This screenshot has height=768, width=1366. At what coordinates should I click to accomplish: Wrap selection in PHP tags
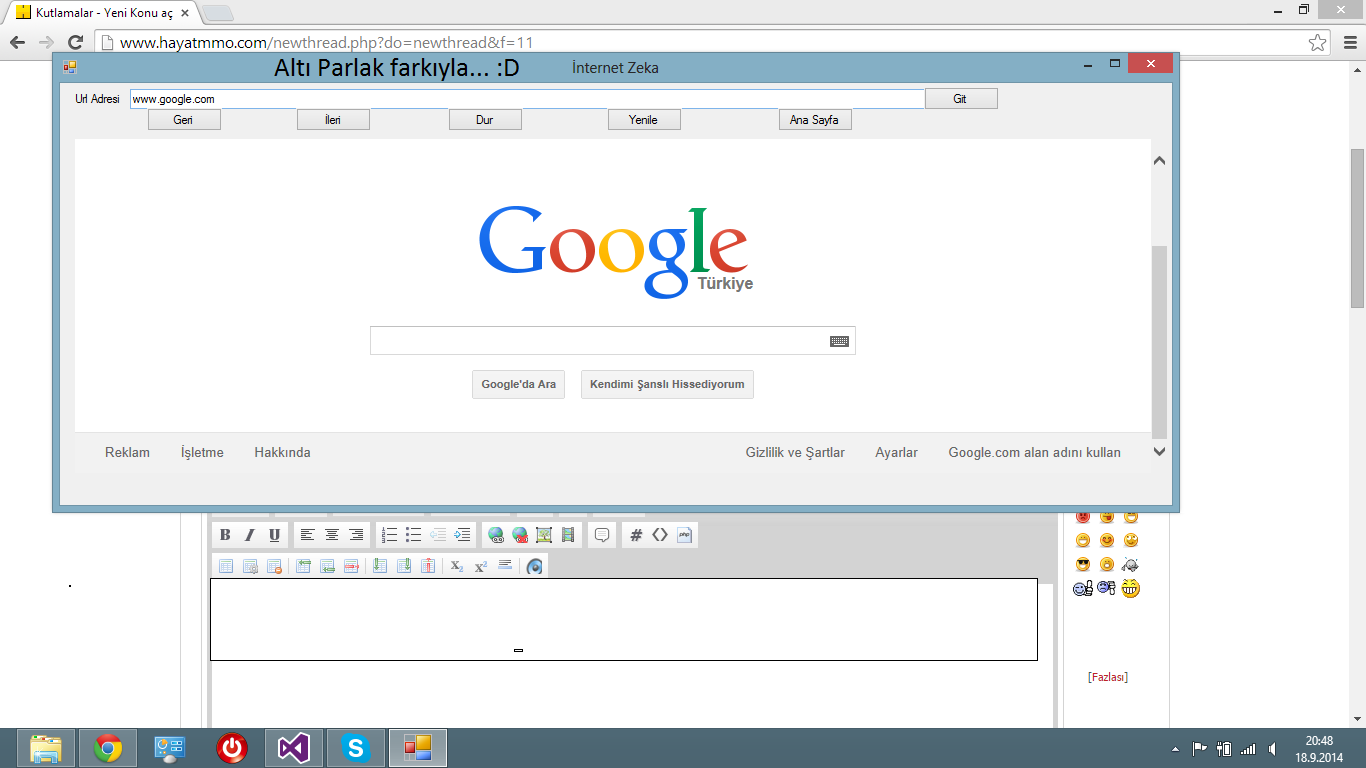684,535
